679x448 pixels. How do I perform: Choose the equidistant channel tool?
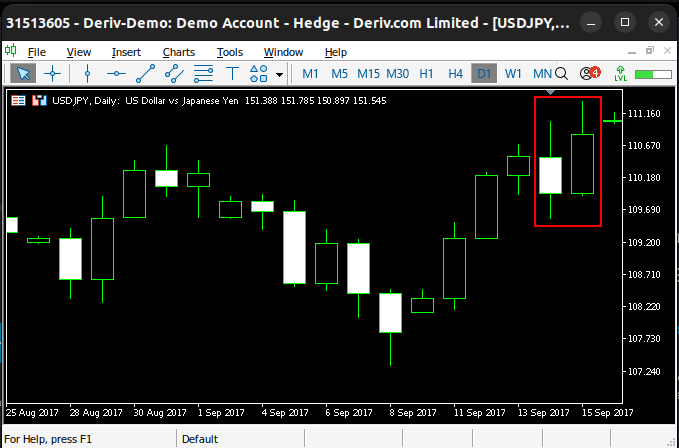174,74
